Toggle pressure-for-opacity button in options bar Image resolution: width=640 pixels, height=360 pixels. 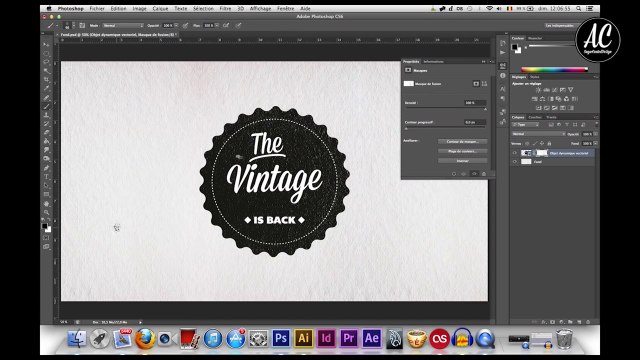(186, 25)
